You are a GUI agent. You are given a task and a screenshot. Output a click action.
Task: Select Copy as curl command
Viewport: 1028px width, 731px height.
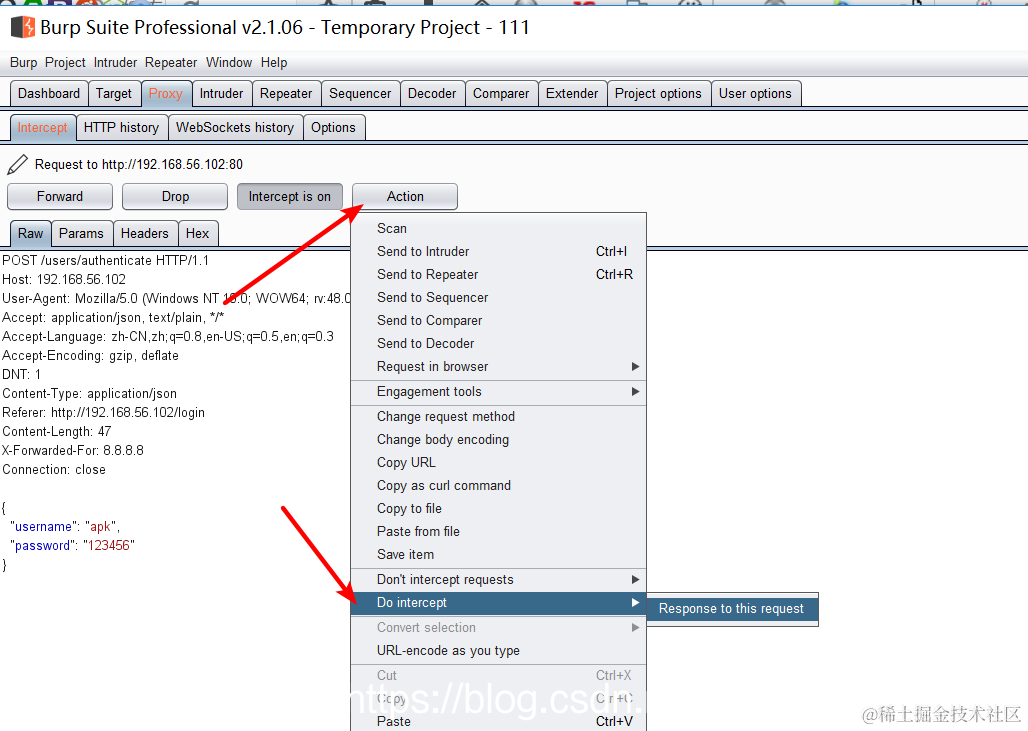498,486
